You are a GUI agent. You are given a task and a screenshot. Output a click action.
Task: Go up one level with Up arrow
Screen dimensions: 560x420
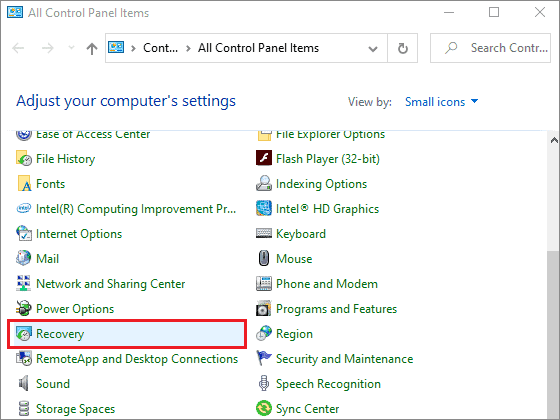click(92, 48)
